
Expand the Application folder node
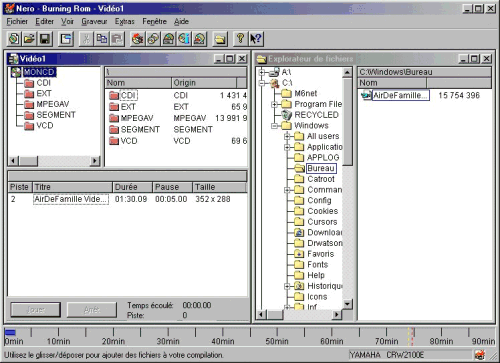click(x=287, y=147)
